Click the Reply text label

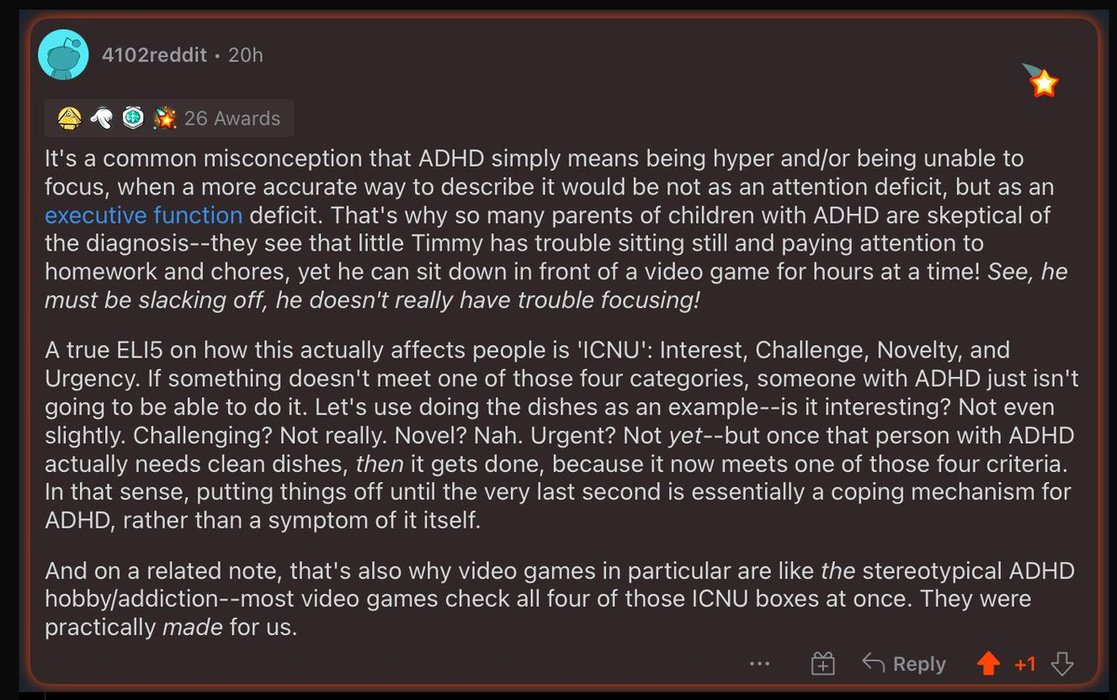919,664
